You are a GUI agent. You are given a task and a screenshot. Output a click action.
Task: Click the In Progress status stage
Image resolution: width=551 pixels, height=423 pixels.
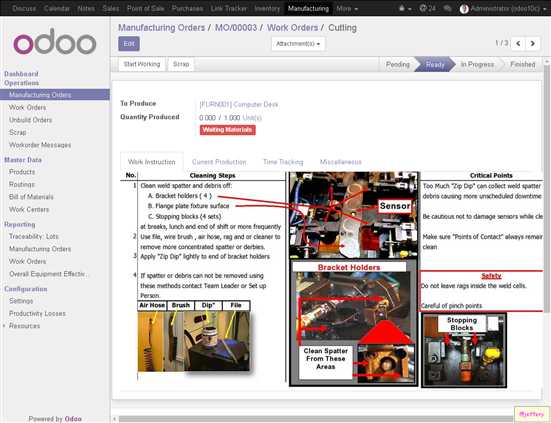pyautogui.click(x=477, y=65)
